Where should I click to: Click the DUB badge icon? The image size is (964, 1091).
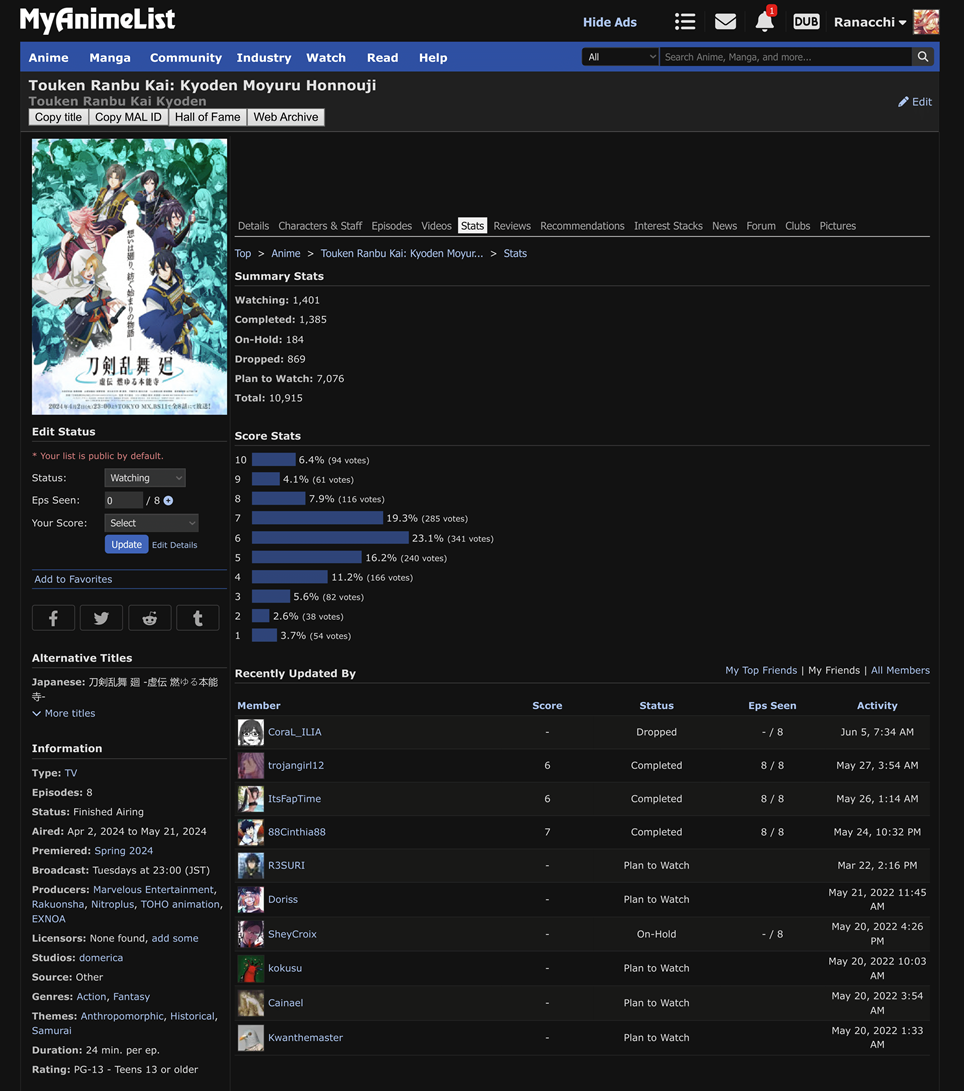click(x=806, y=21)
